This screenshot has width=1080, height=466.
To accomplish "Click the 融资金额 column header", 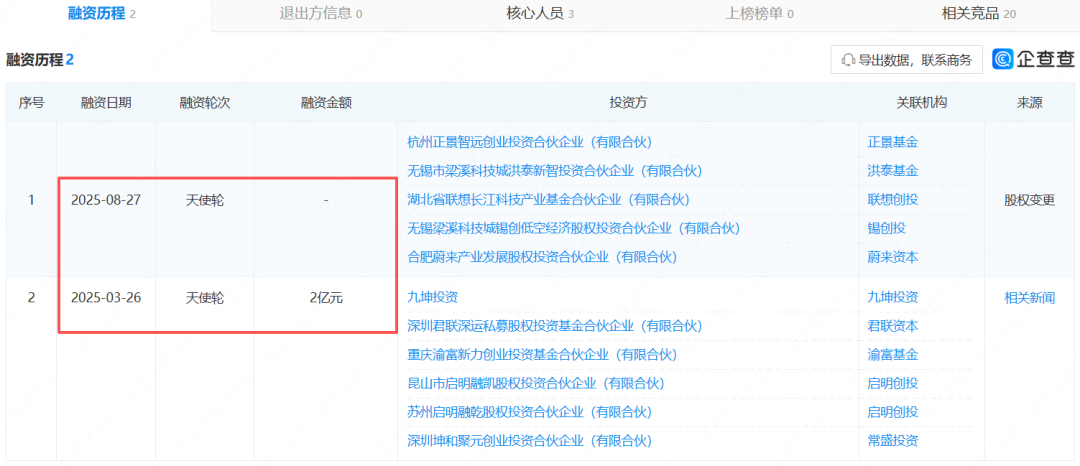I will [326, 103].
